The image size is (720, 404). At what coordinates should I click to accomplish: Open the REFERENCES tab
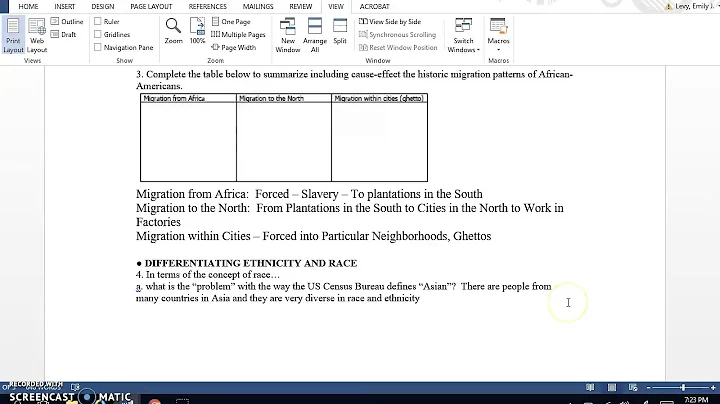(x=208, y=6)
